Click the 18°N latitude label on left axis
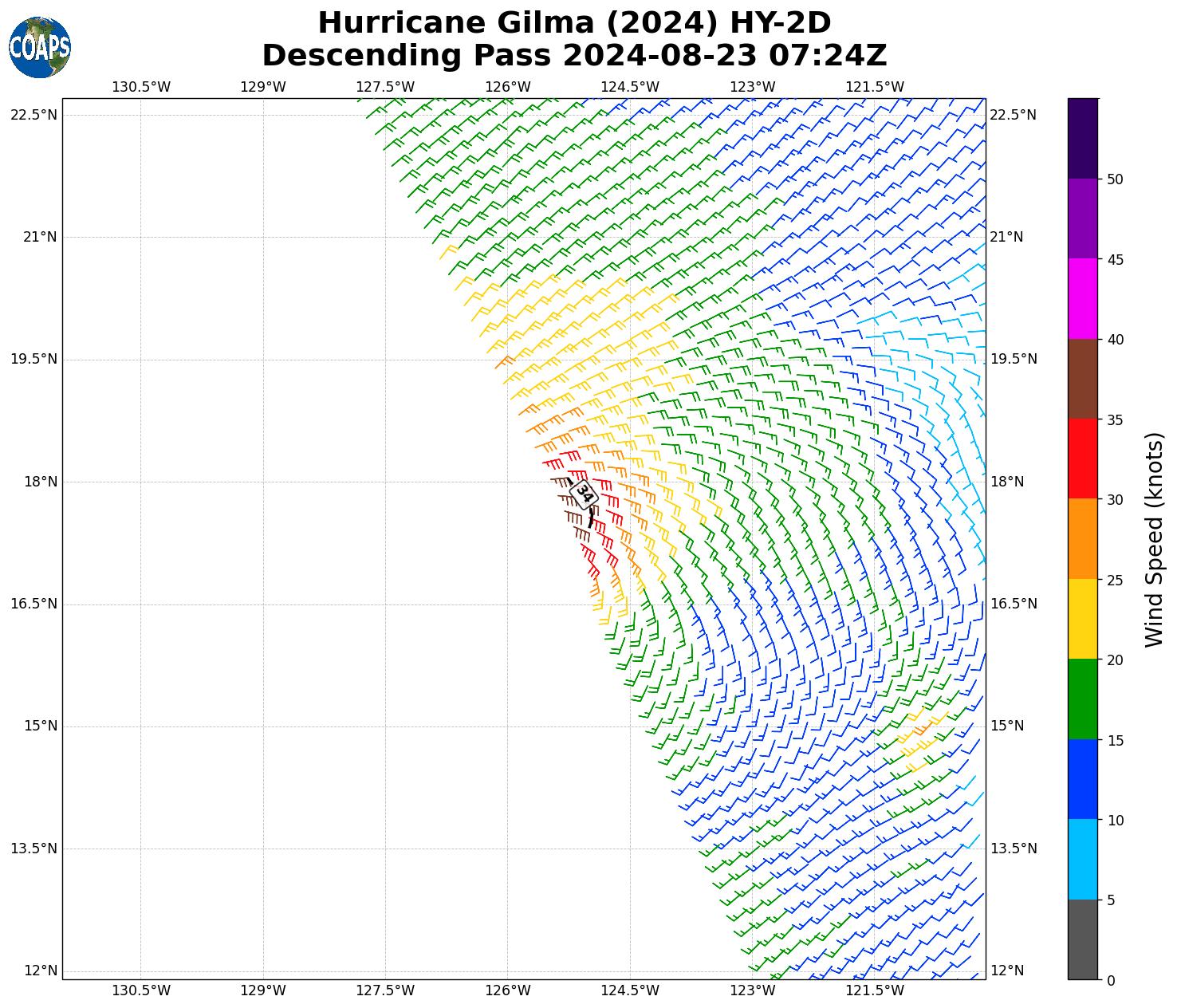1177x1008 pixels. click(x=33, y=482)
